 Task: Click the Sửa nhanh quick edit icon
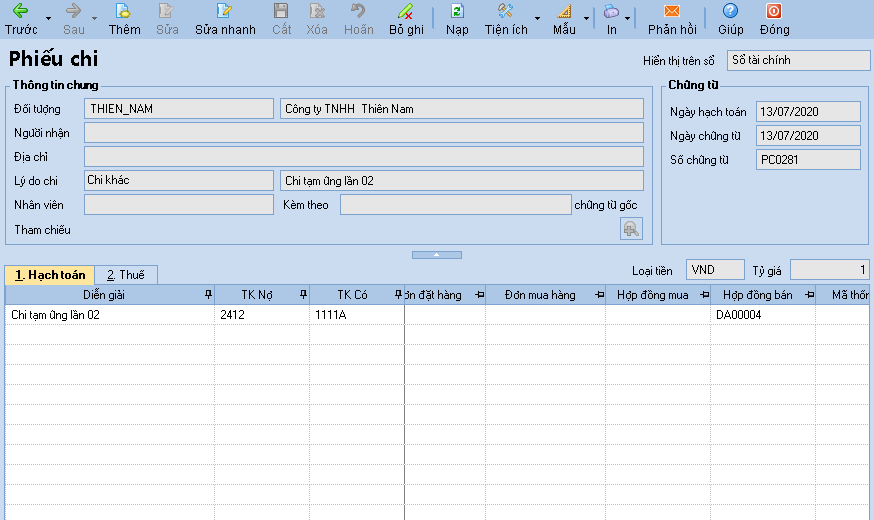pos(225,11)
